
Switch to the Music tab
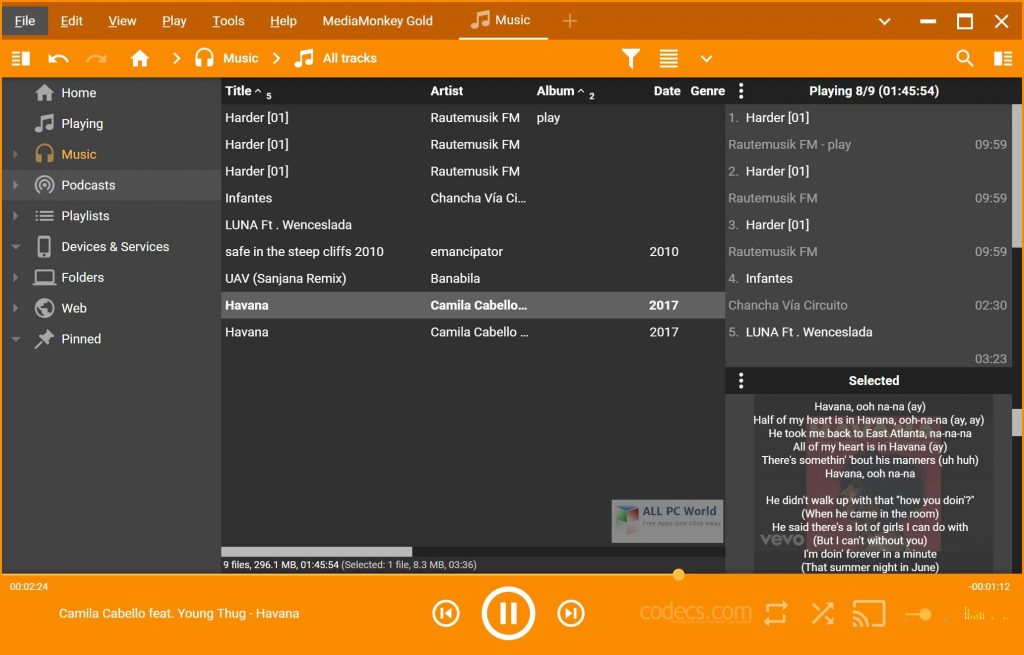502,20
